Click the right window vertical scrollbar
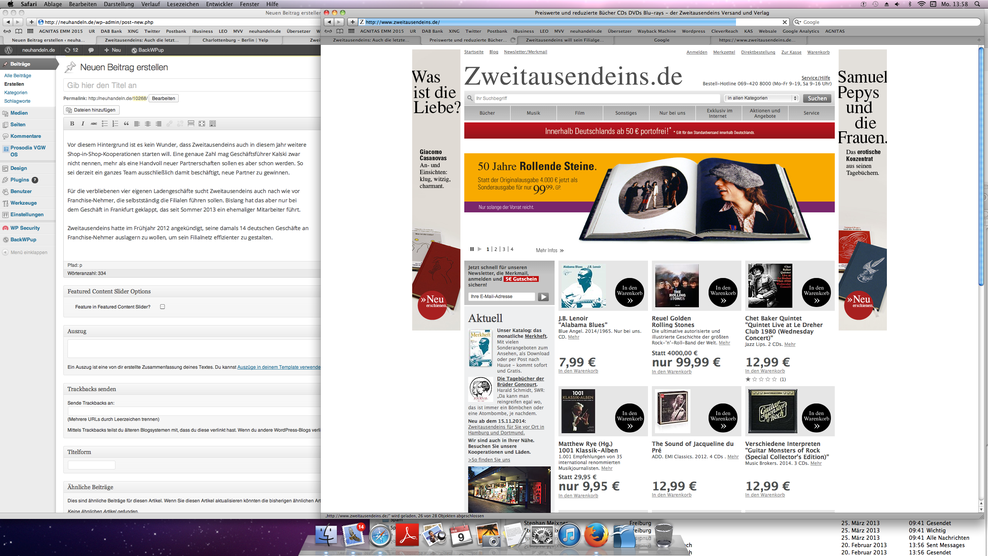Image resolution: width=988 pixels, height=556 pixels. click(x=981, y=164)
